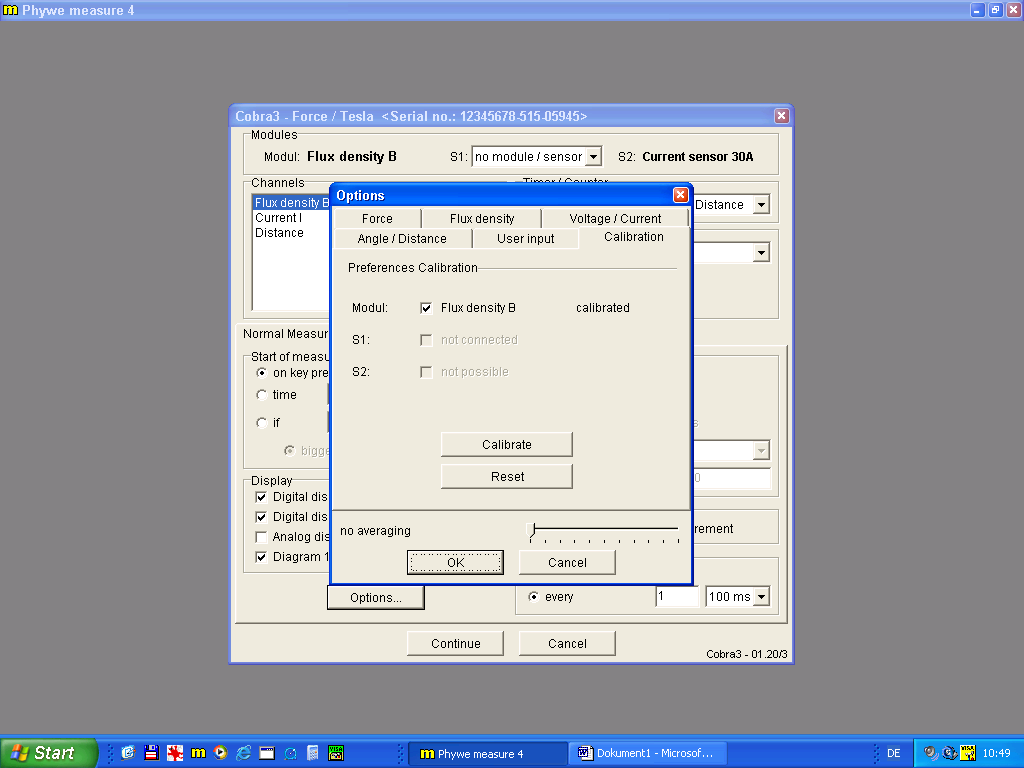Click the yellow VISA system tray icon
Screen dimensions: 1024x768
pos(968,753)
